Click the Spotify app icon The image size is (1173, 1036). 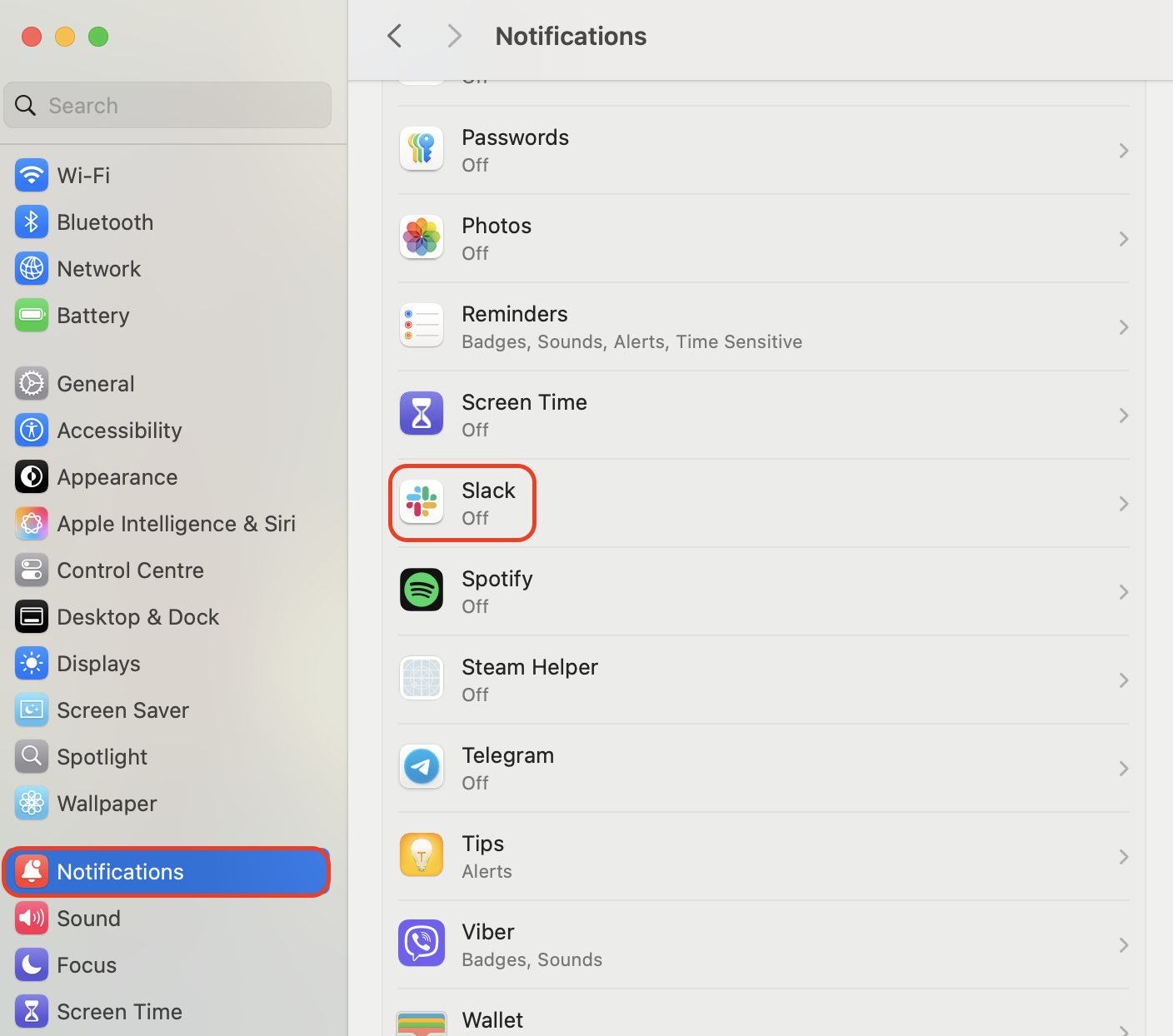click(x=422, y=590)
